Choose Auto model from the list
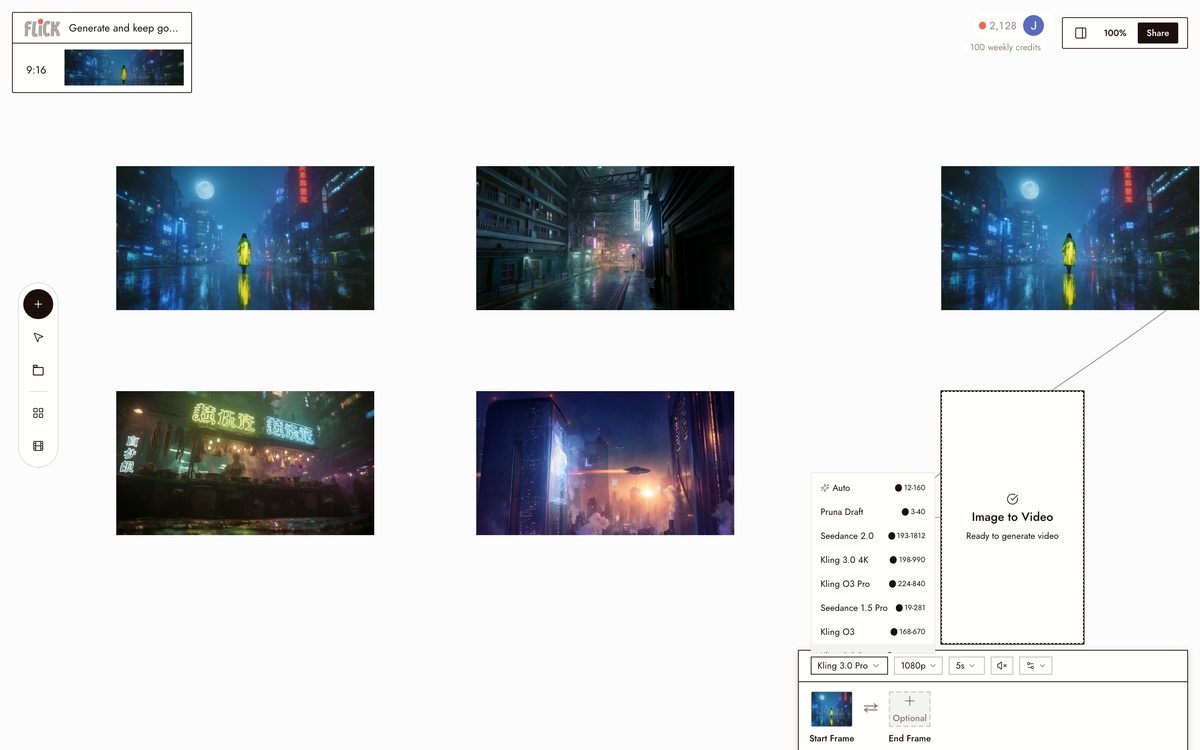 point(873,488)
